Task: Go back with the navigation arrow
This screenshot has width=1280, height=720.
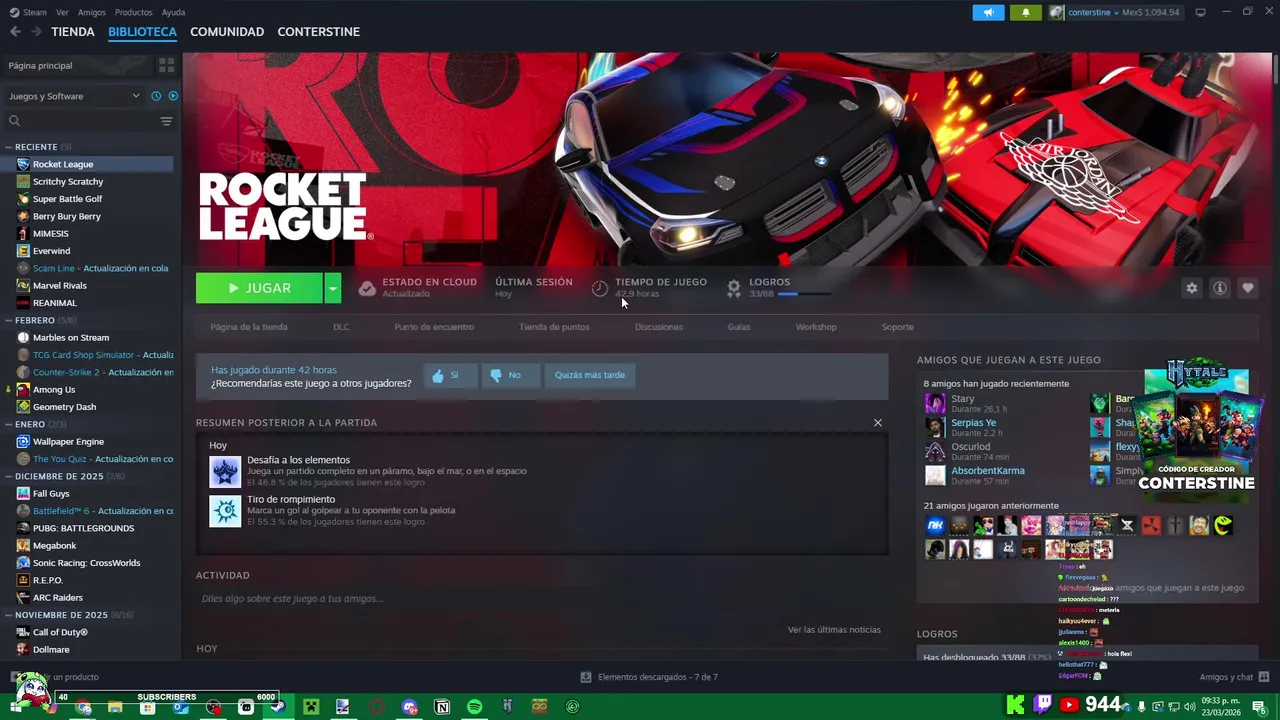Action: point(15,32)
